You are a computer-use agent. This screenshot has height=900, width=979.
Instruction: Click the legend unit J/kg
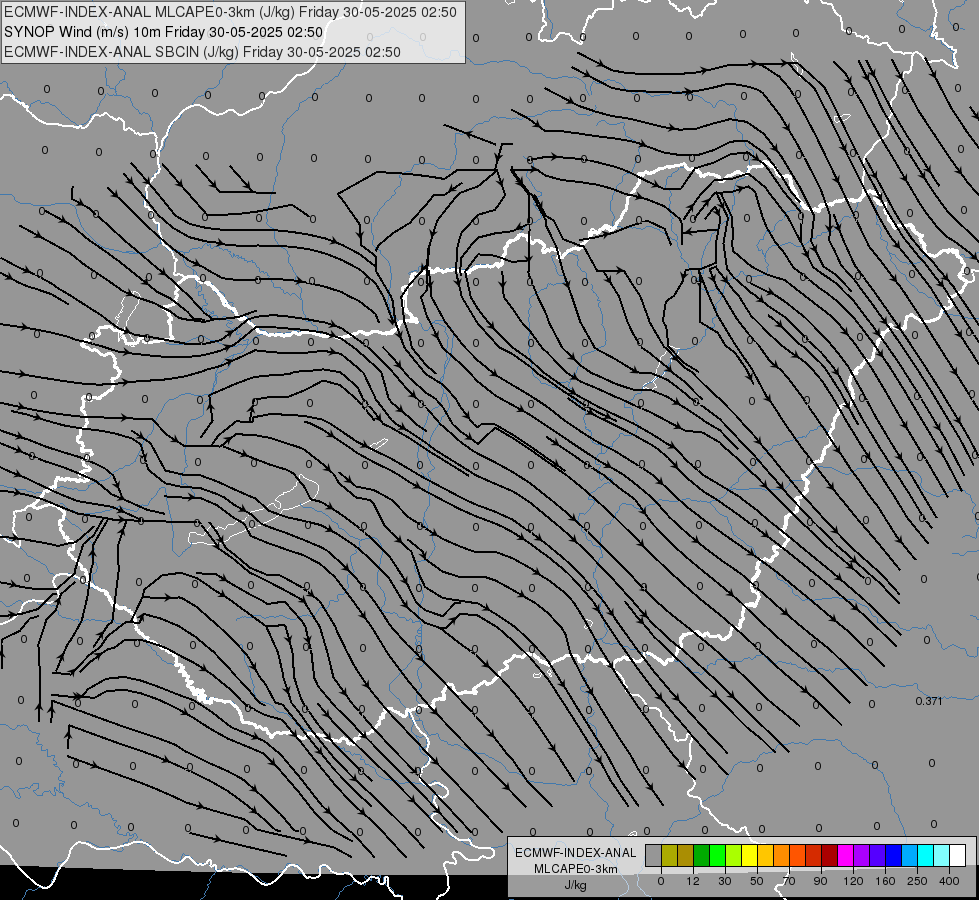(576, 884)
